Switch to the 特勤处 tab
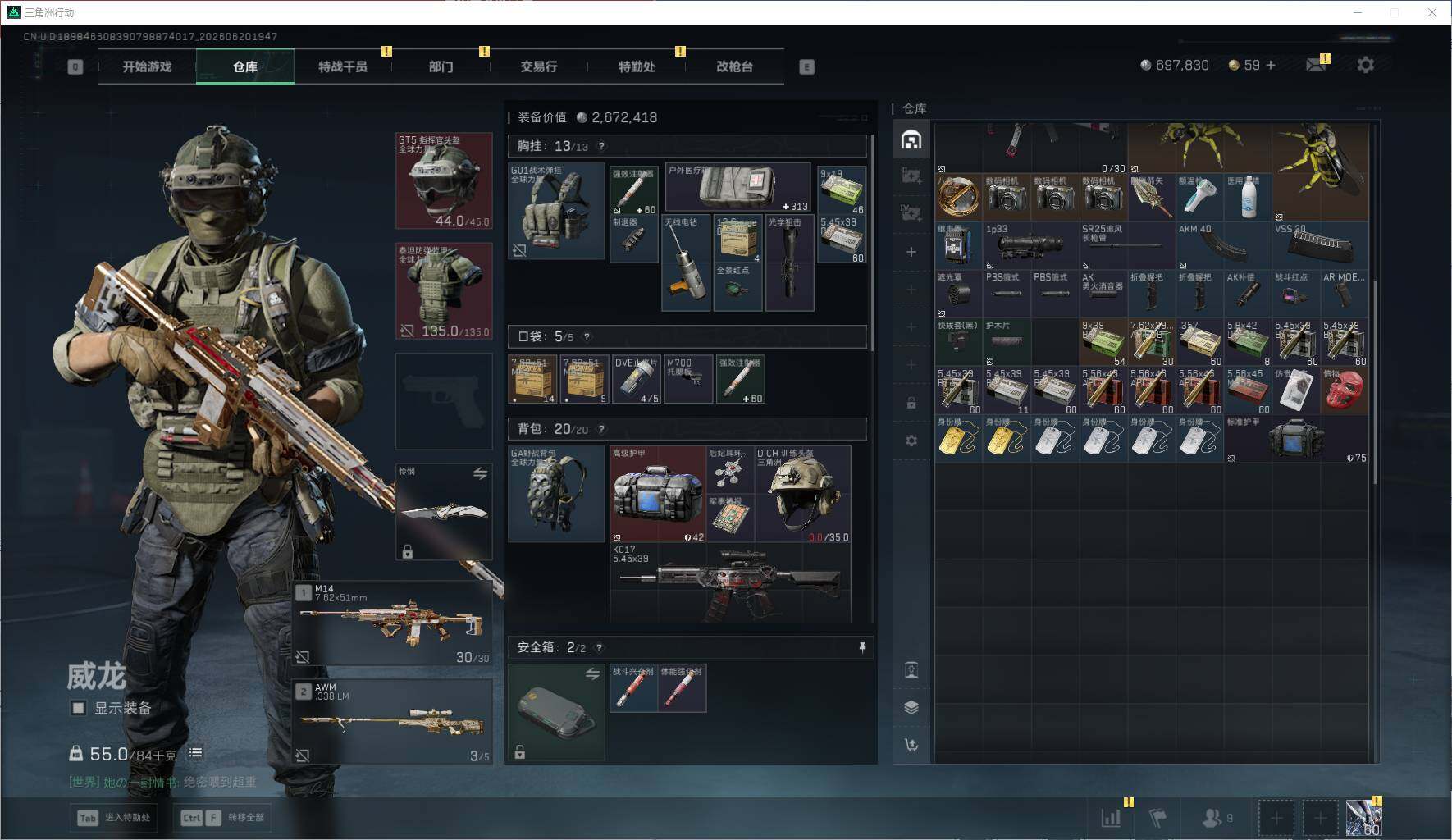Screen dimensions: 1452x840 [x=637, y=66]
